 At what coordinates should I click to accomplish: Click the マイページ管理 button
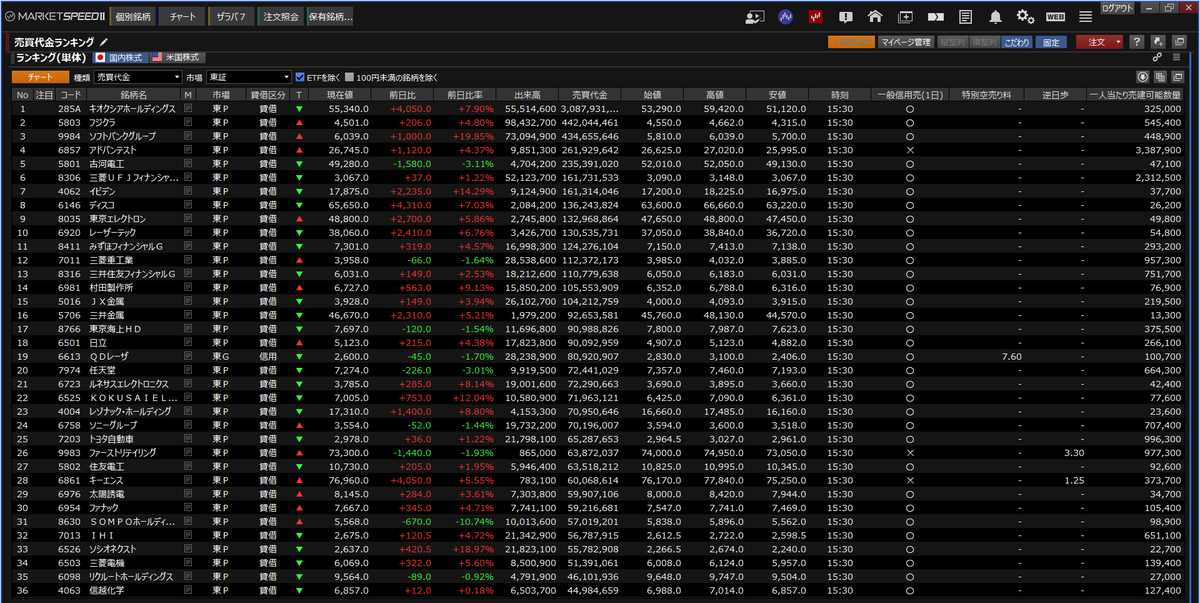point(906,42)
